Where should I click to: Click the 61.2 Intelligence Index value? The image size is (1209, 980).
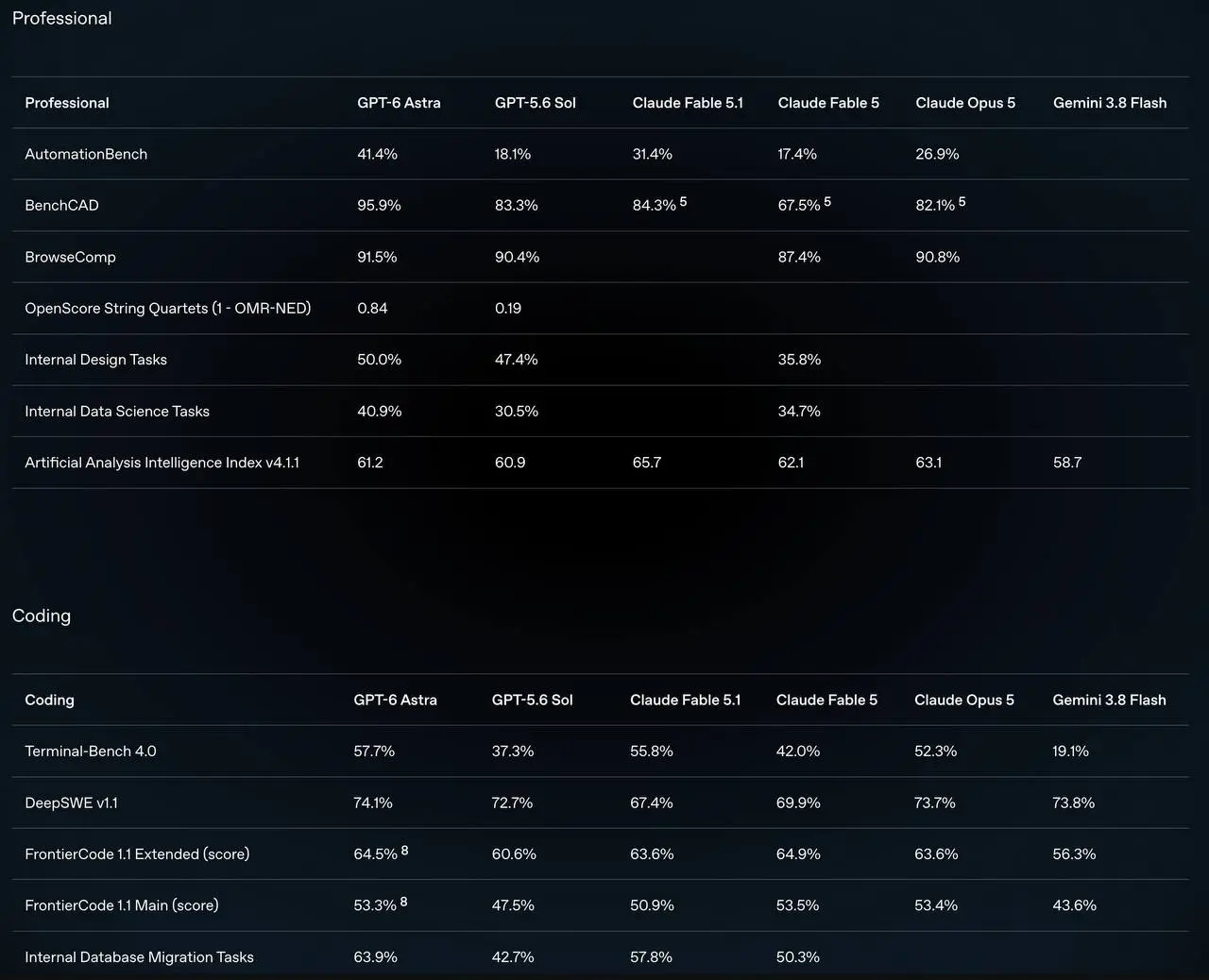(370, 463)
